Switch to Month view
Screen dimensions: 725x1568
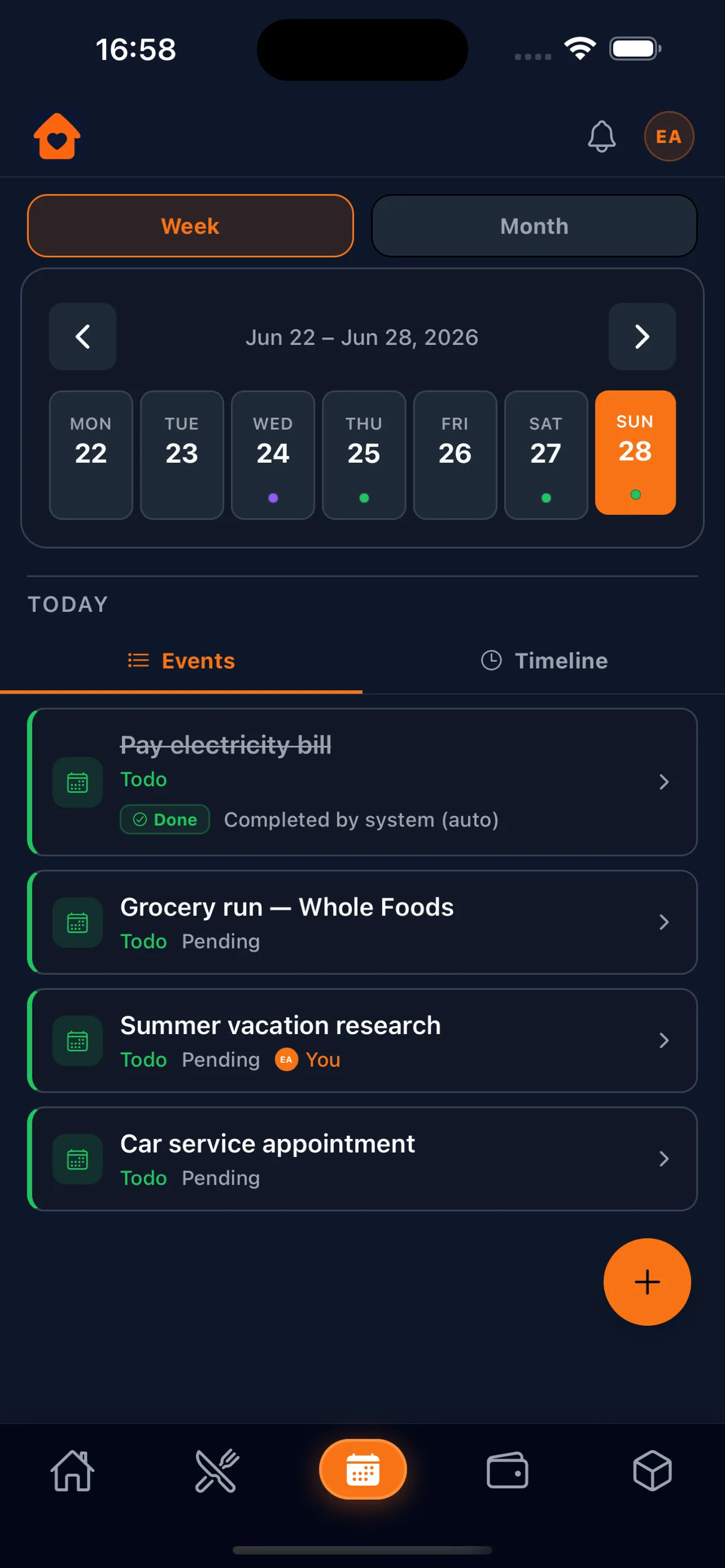pos(534,226)
